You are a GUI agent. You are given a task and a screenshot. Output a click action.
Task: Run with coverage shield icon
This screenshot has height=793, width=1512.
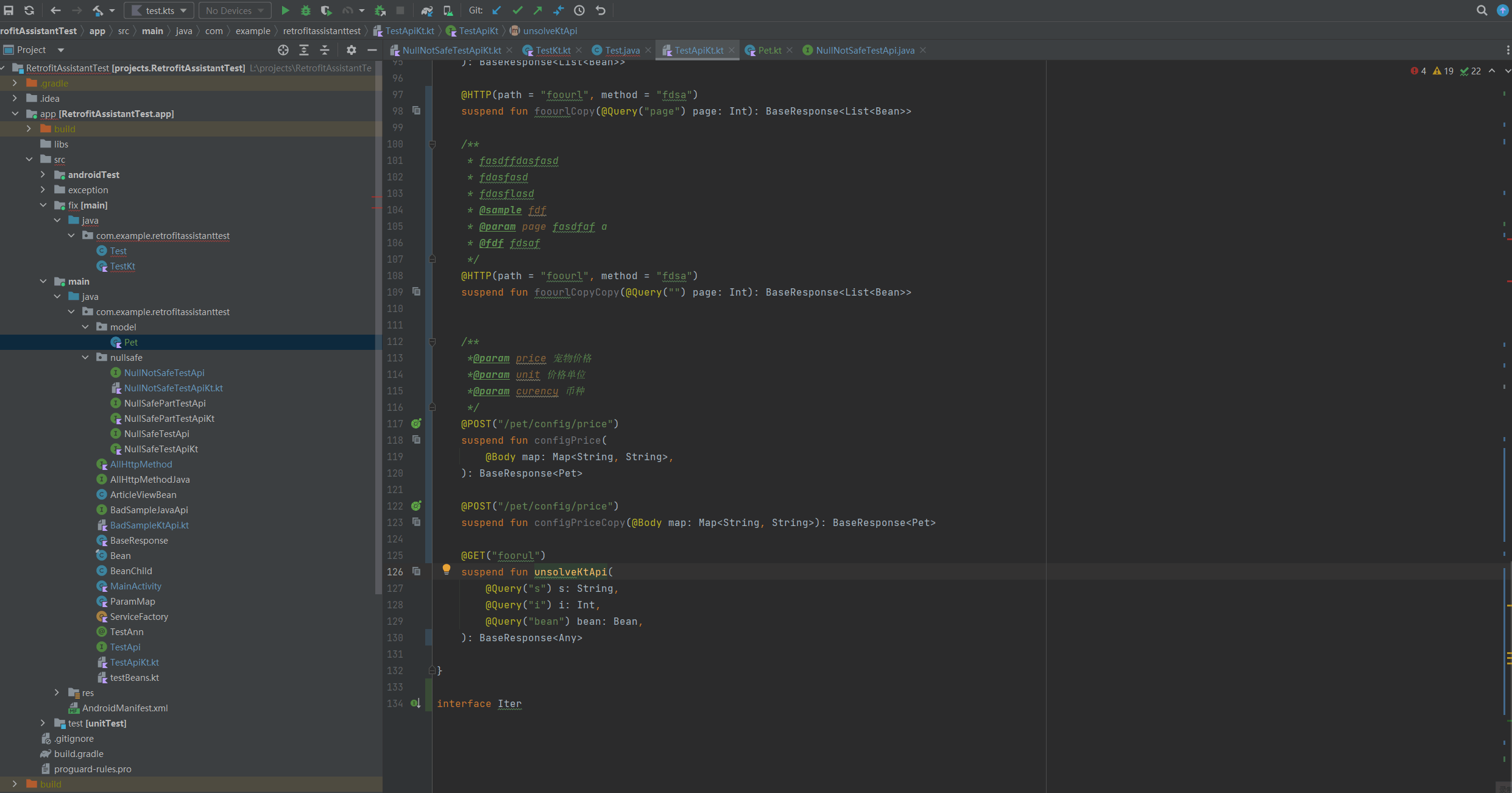pyautogui.click(x=327, y=10)
